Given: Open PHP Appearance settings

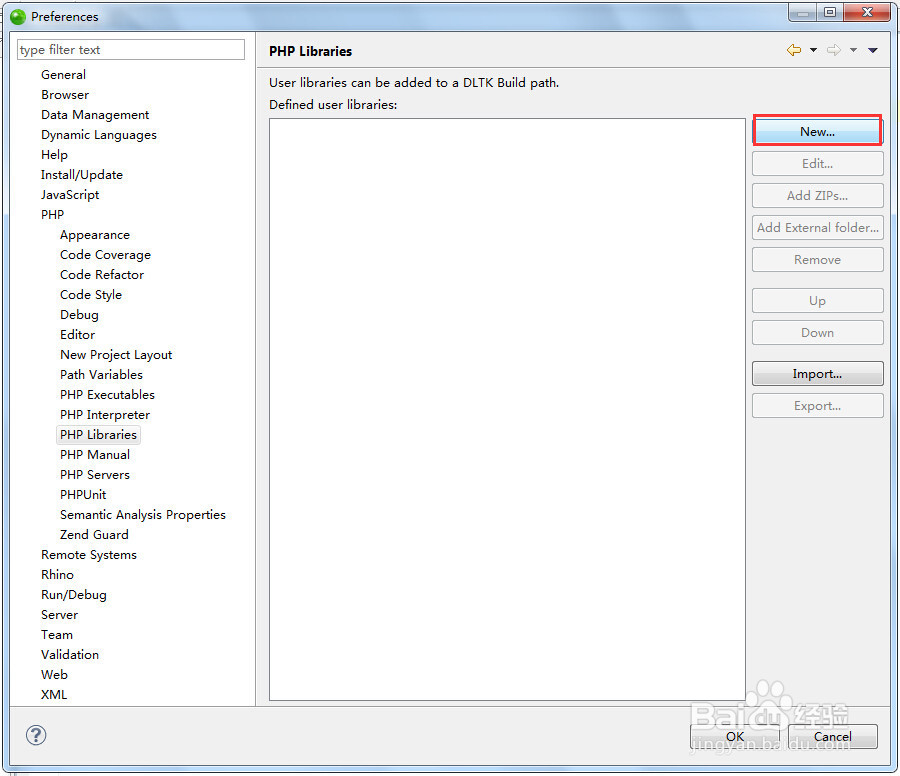Looking at the screenshot, I should (95, 235).
